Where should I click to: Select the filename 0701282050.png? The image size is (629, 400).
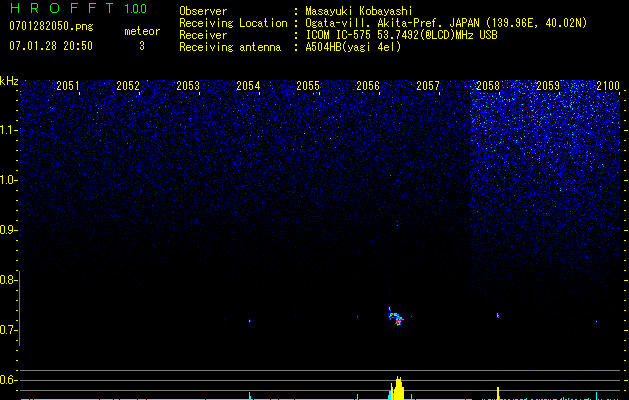pos(51,26)
